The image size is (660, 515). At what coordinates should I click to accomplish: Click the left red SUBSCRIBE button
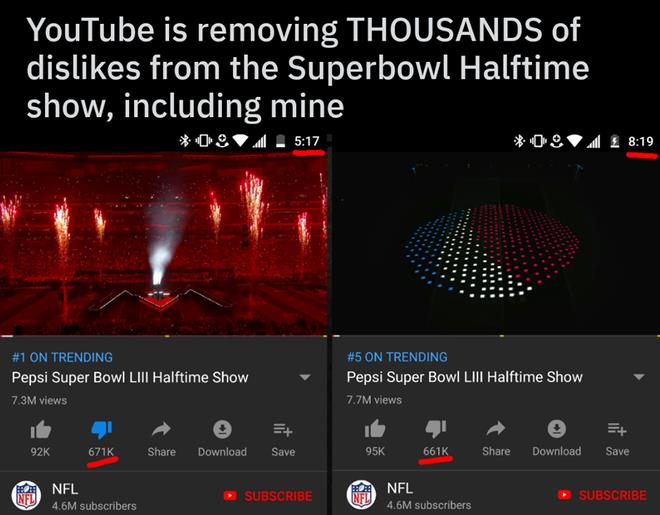[268, 496]
